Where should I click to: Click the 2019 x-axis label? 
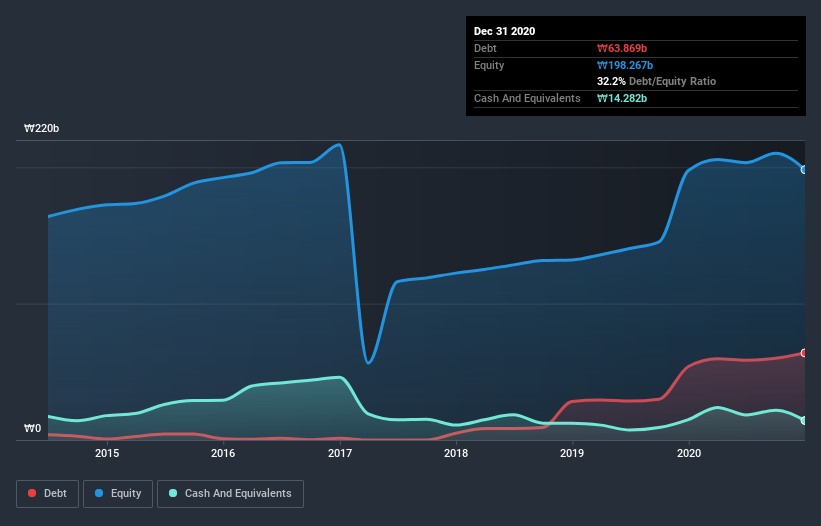(x=572, y=453)
